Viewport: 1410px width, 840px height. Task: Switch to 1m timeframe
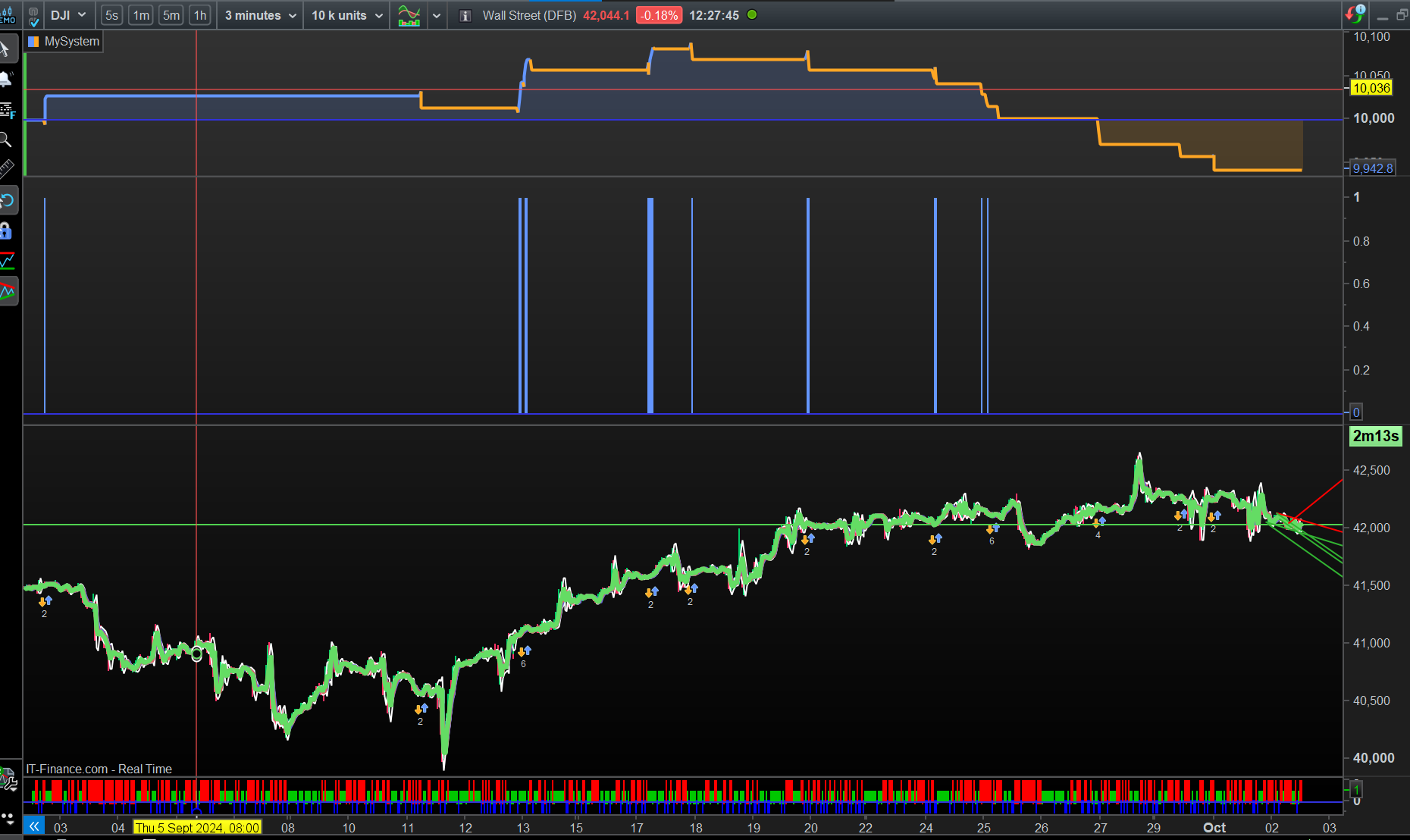click(x=141, y=15)
